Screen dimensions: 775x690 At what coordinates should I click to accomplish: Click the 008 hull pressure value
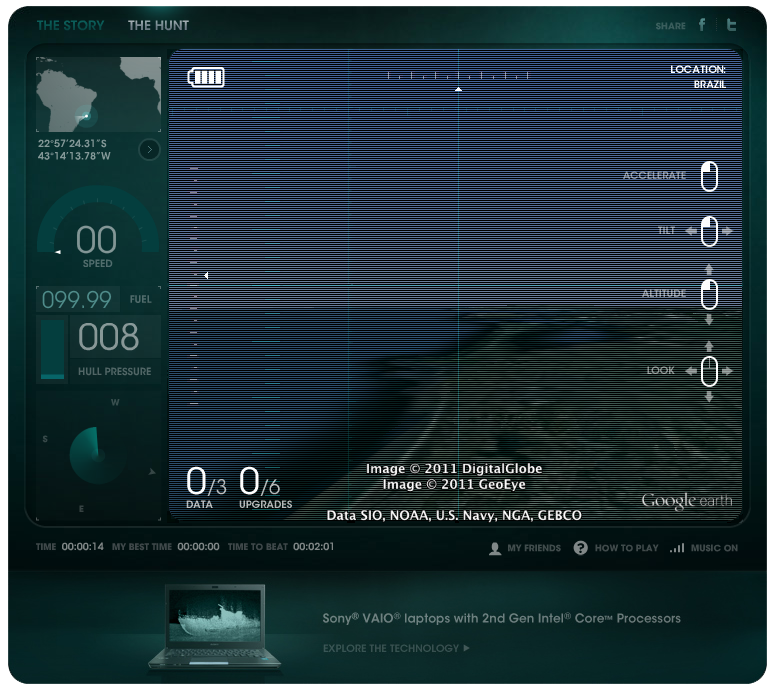coord(109,337)
